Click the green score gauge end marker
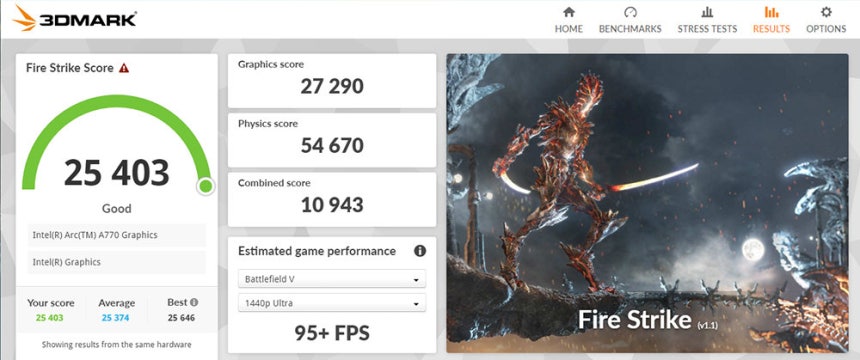860x360 pixels. click(206, 186)
